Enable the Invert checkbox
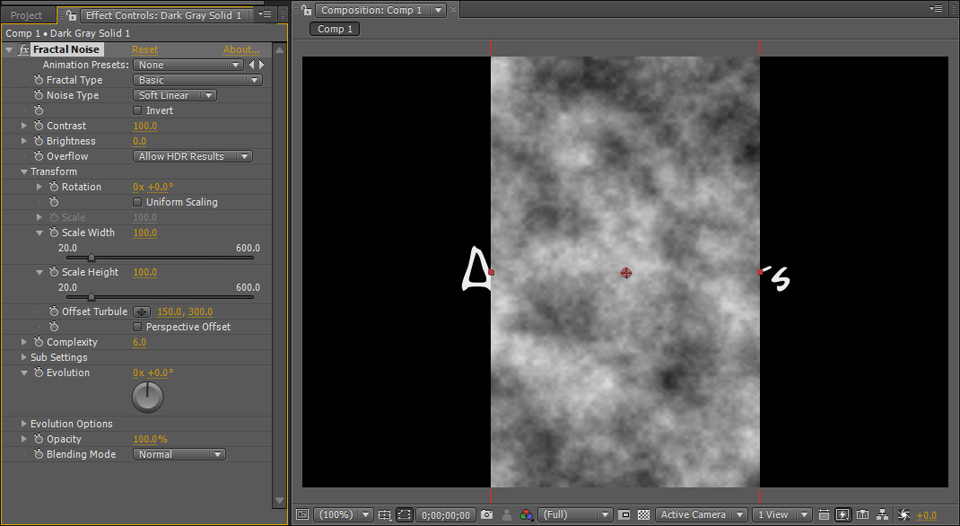Viewport: 960px width, 526px height. [x=138, y=111]
